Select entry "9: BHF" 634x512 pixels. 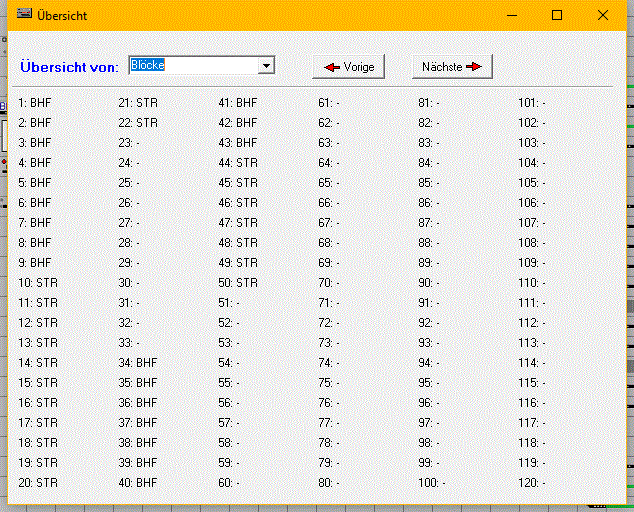pos(34,263)
